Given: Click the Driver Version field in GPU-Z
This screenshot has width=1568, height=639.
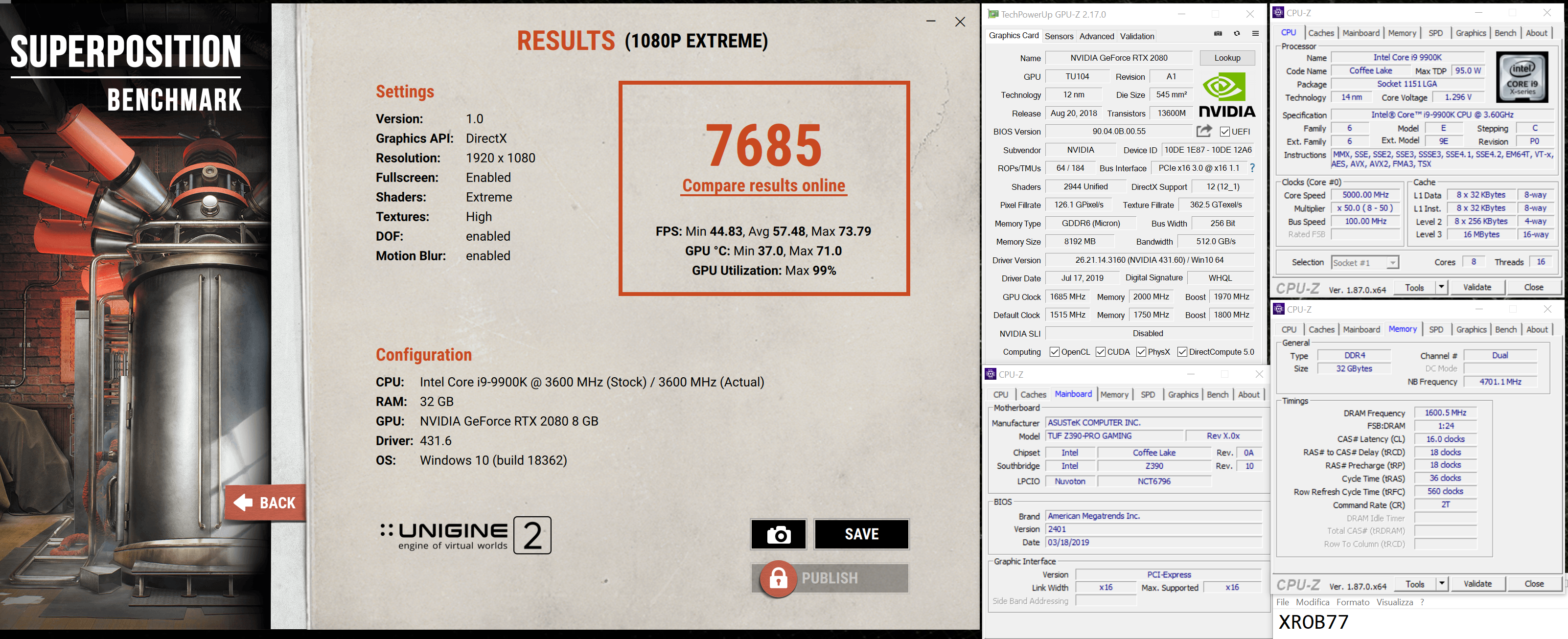Looking at the screenshot, I should [x=1149, y=260].
